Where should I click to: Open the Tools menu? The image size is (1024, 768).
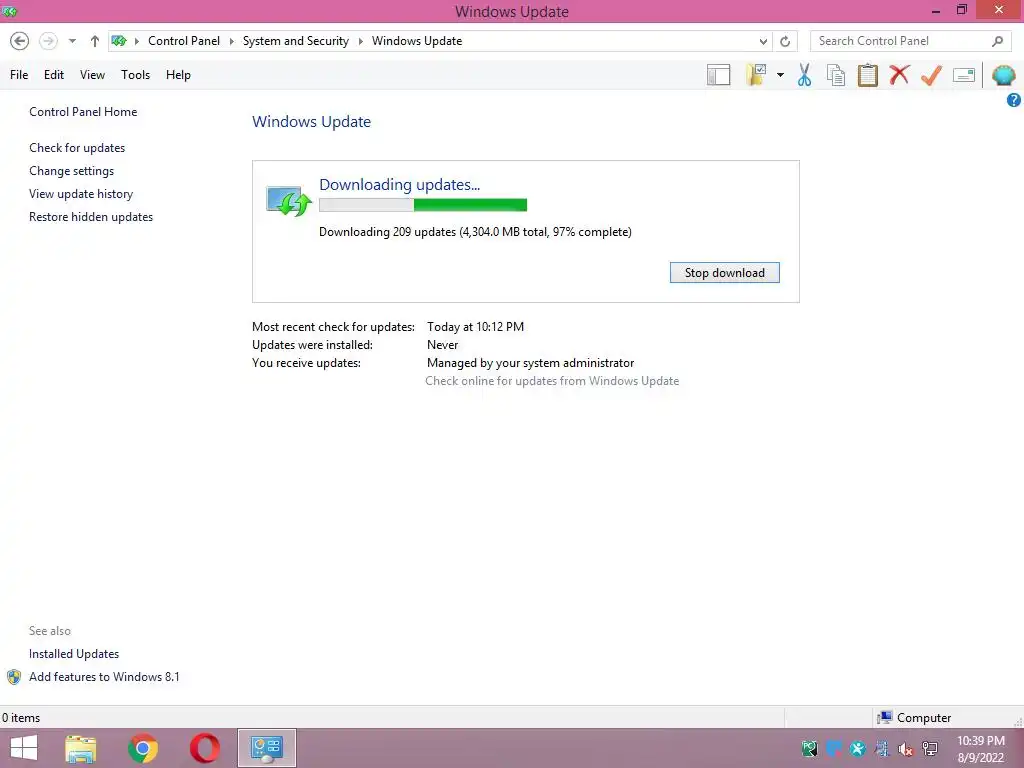(x=135, y=75)
